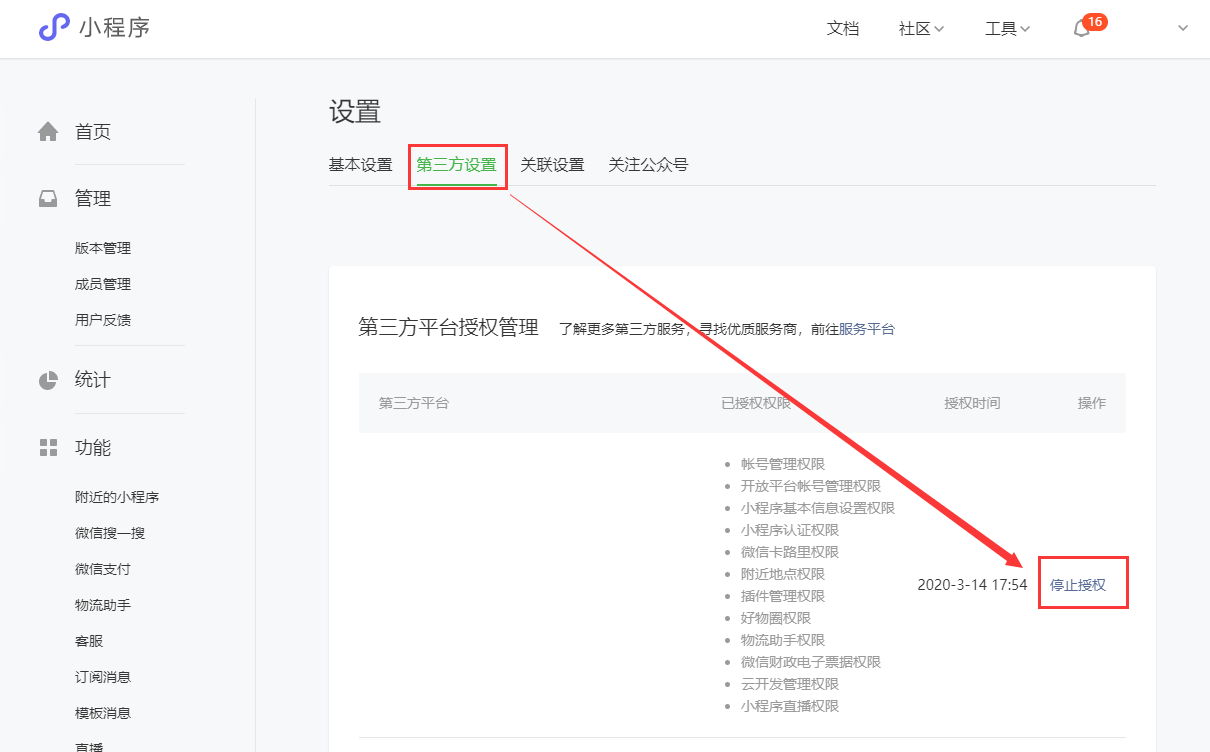Click the grid icon beside 功能
Viewport: 1210px width, 752px height.
[x=48, y=448]
